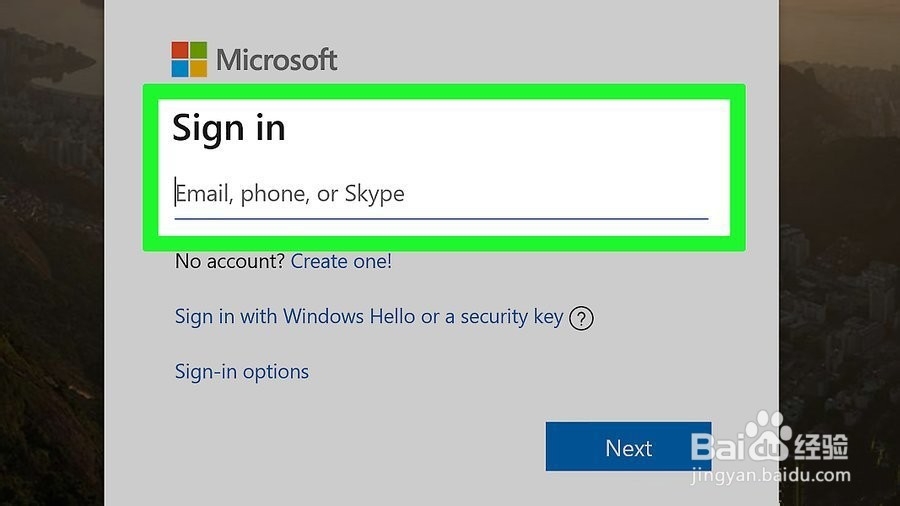Click the Baidu 经验 watermark characters
This screenshot has width=900, height=506.
coord(821,446)
